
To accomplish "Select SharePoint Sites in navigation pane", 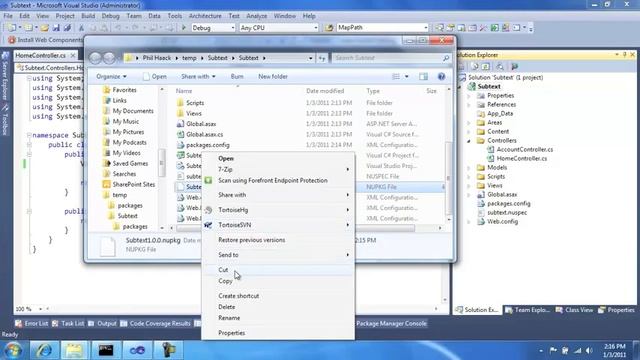I will (x=133, y=184).
